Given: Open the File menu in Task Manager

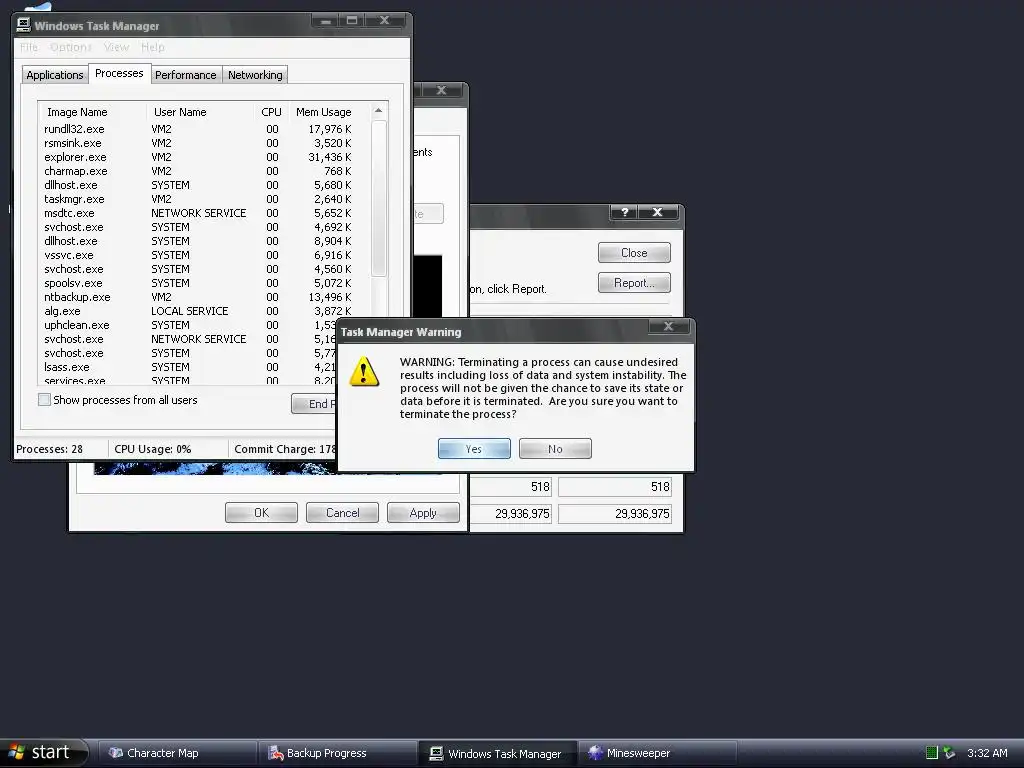Looking at the screenshot, I should pyautogui.click(x=29, y=47).
